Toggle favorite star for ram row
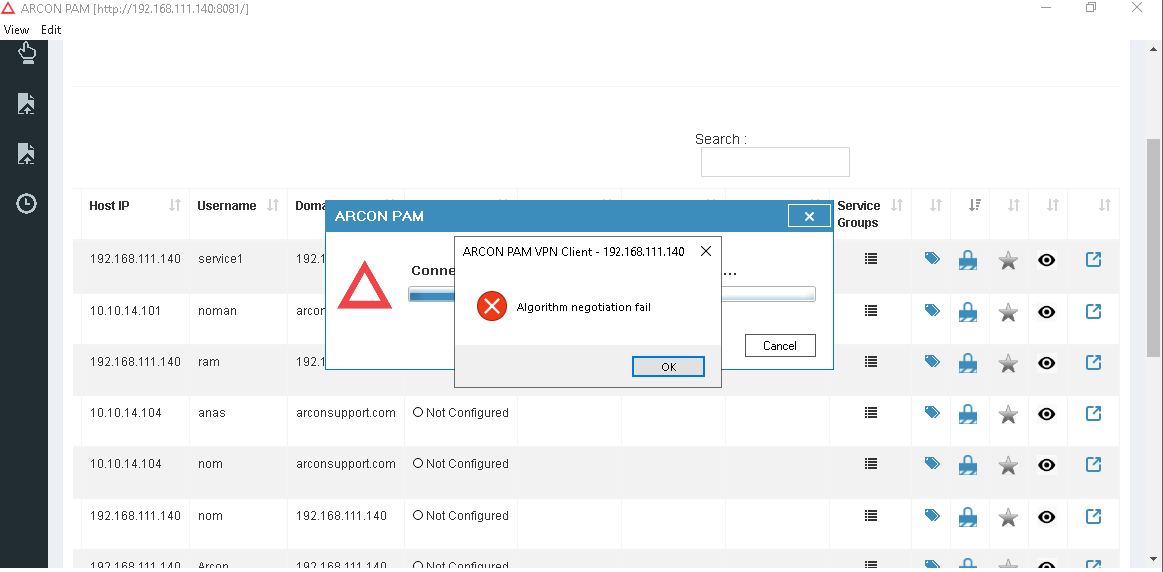Screen dimensions: 1163x572 click(x=1007, y=363)
